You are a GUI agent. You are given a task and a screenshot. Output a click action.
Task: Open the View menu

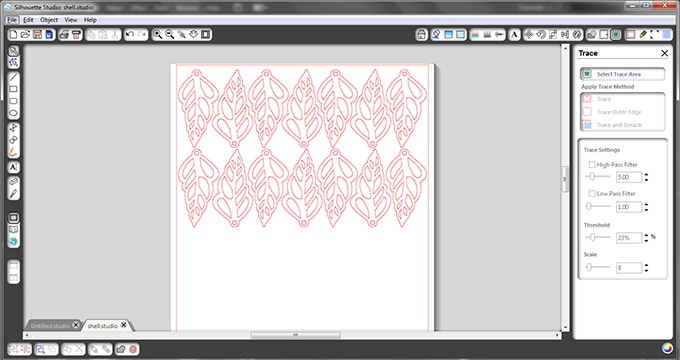[71, 20]
